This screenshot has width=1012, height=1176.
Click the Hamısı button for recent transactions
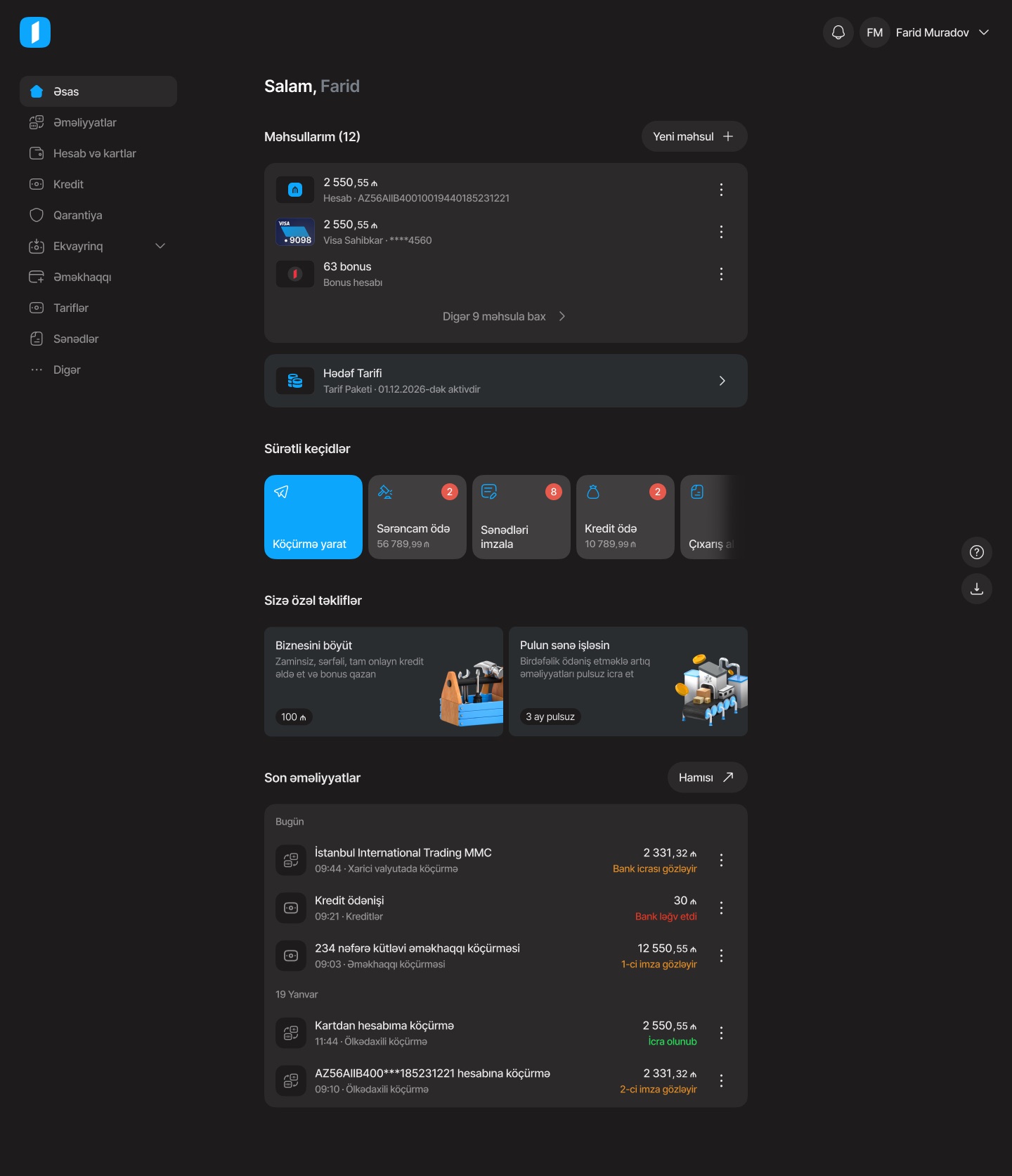coord(707,777)
